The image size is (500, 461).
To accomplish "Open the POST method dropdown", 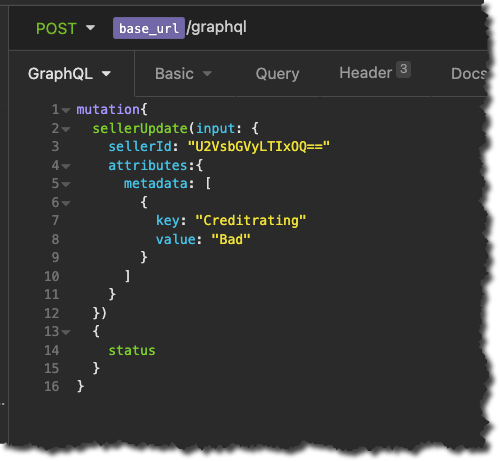I will pos(65,28).
